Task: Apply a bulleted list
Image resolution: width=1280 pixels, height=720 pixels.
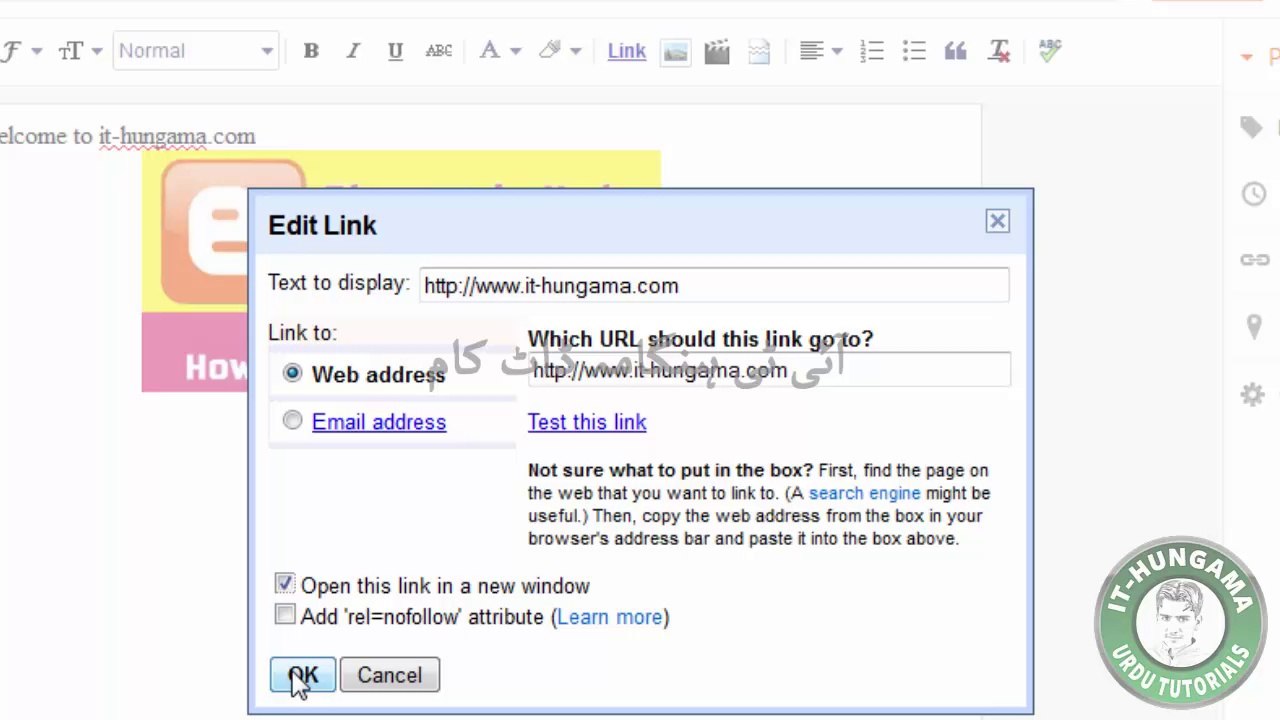Action: pyautogui.click(x=914, y=51)
